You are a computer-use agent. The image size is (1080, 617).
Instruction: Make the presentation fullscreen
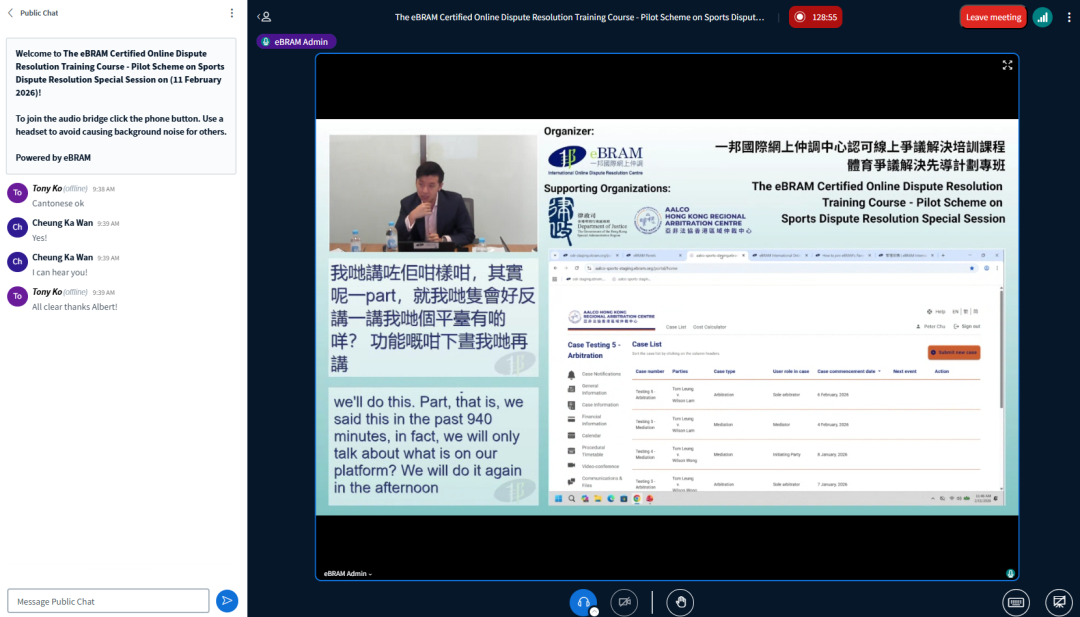click(x=1007, y=65)
